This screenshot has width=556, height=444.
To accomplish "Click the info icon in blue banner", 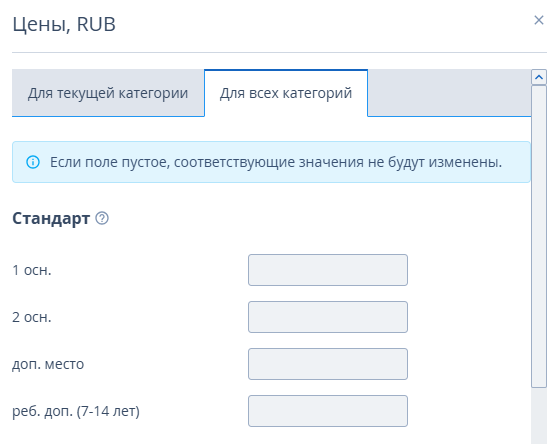I will click(x=33, y=162).
